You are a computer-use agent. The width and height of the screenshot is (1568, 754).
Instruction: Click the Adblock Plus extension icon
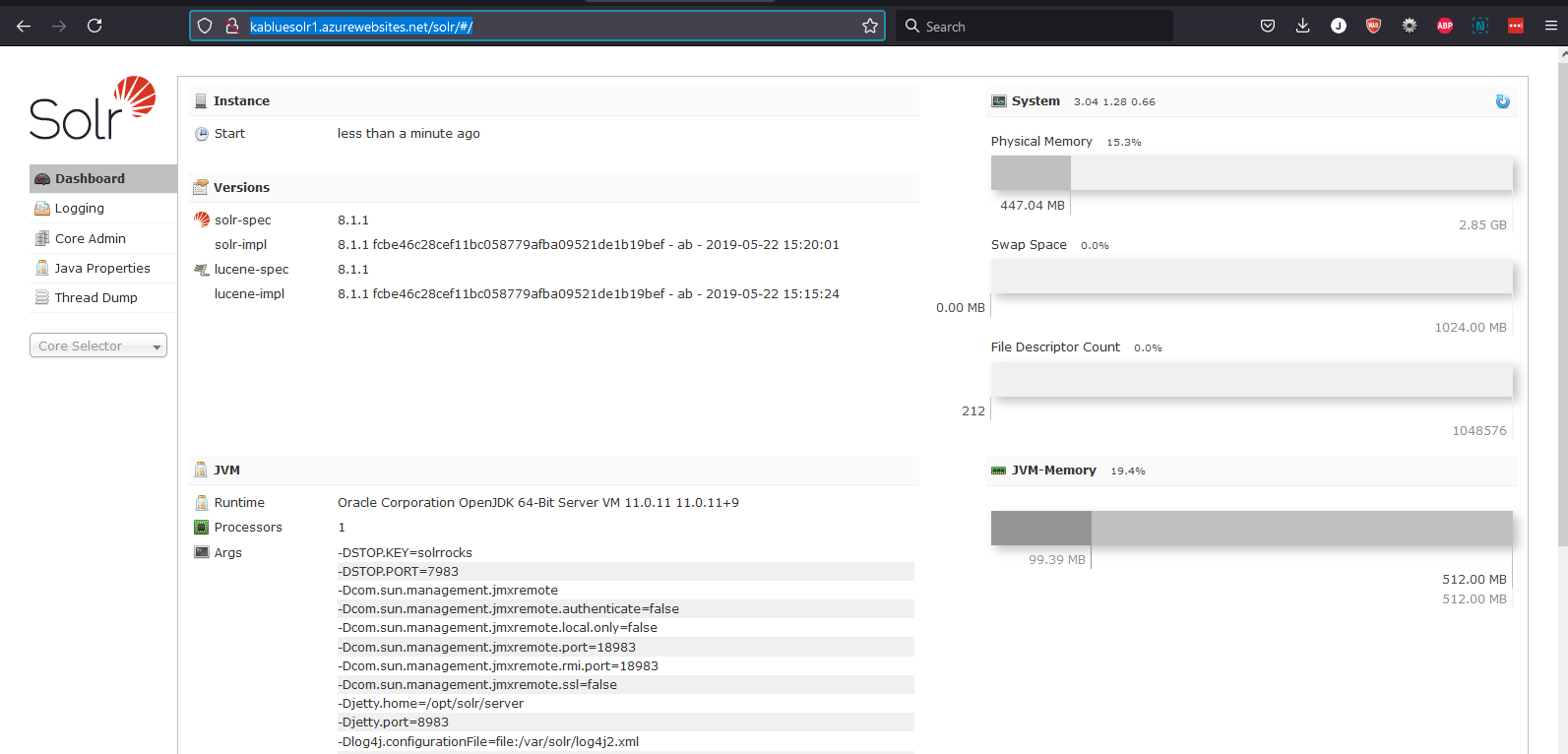[x=1444, y=27]
